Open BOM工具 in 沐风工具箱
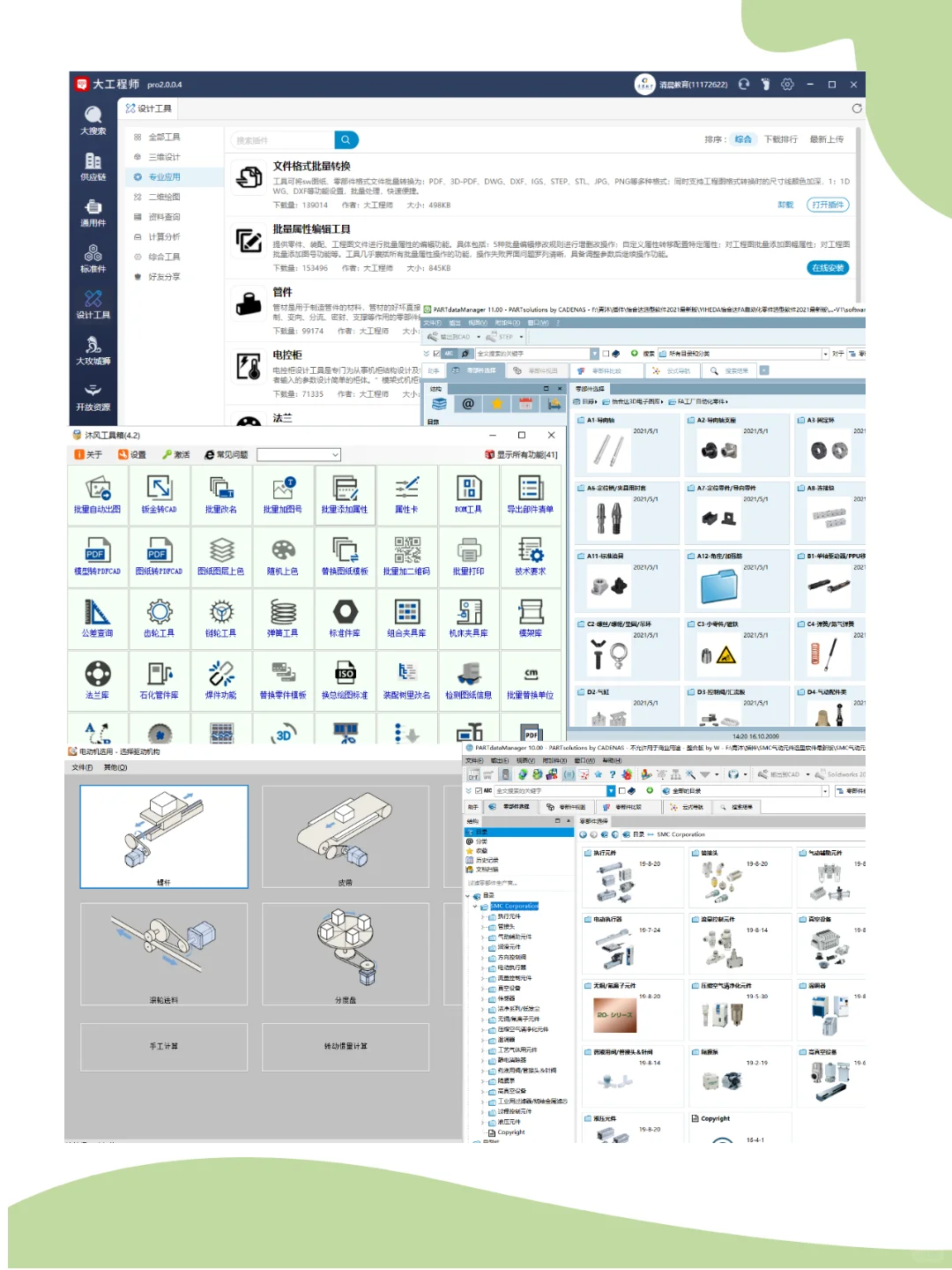This screenshot has width=952, height=1270. [x=468, y=495]
